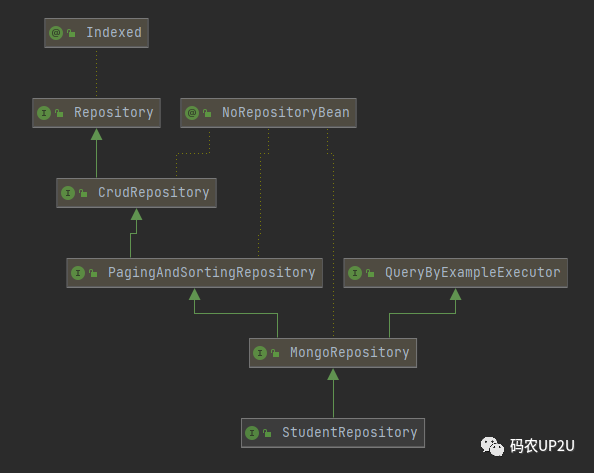This screenshot has height=473, width=594.
Task: Click the WeChat logo in watermark
Action: tap(492, 446)
